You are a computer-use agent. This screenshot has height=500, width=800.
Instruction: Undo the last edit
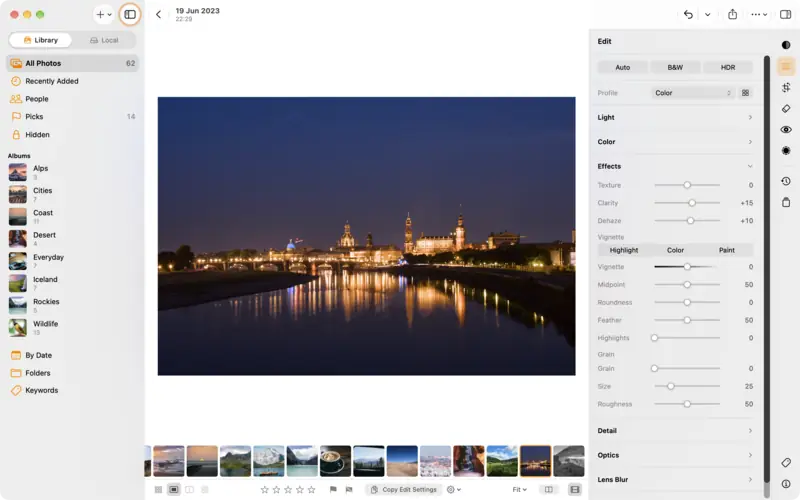(688, 14)
